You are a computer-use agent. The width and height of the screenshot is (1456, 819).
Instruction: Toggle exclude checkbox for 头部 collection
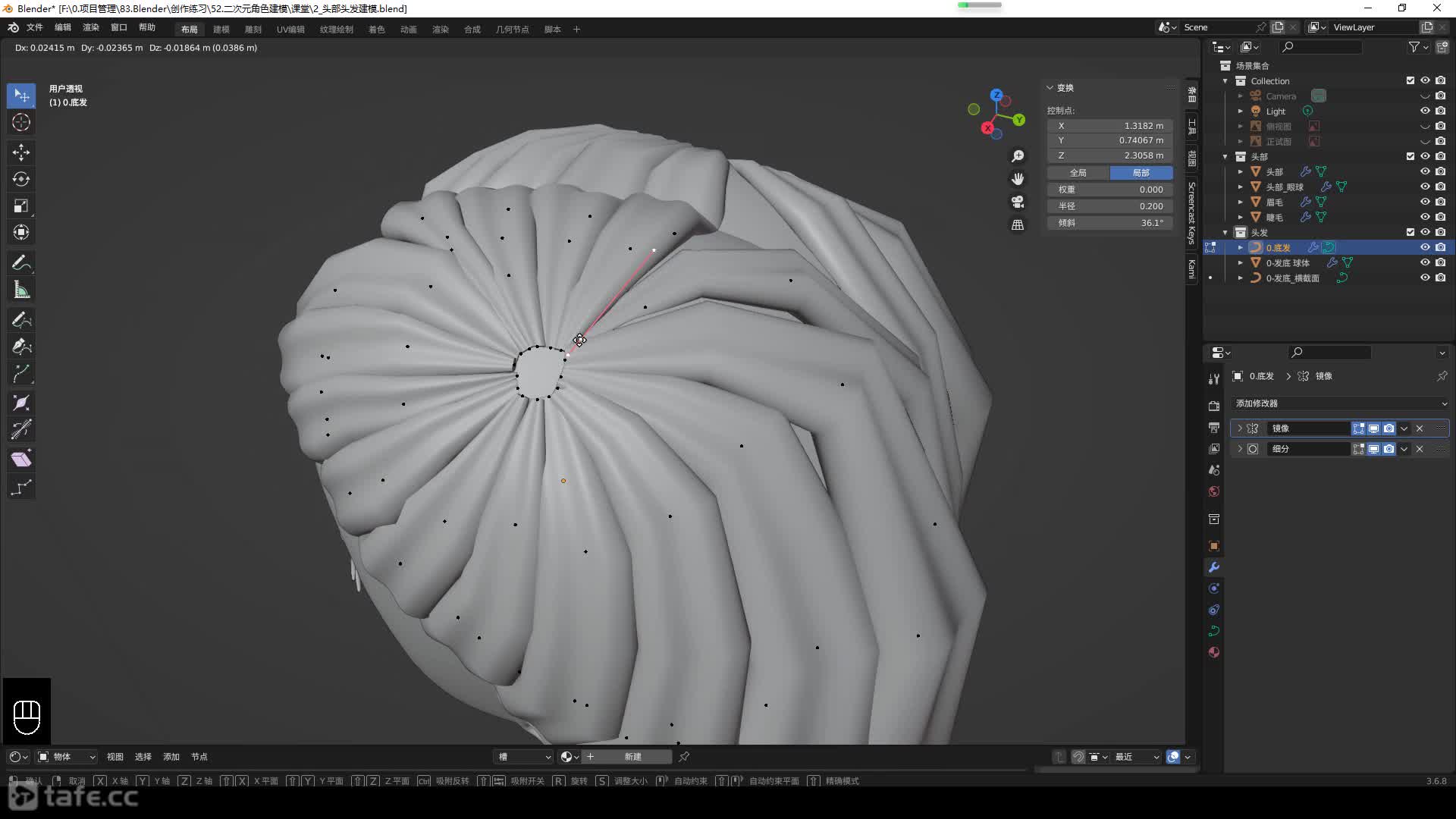click(1410, 156)
